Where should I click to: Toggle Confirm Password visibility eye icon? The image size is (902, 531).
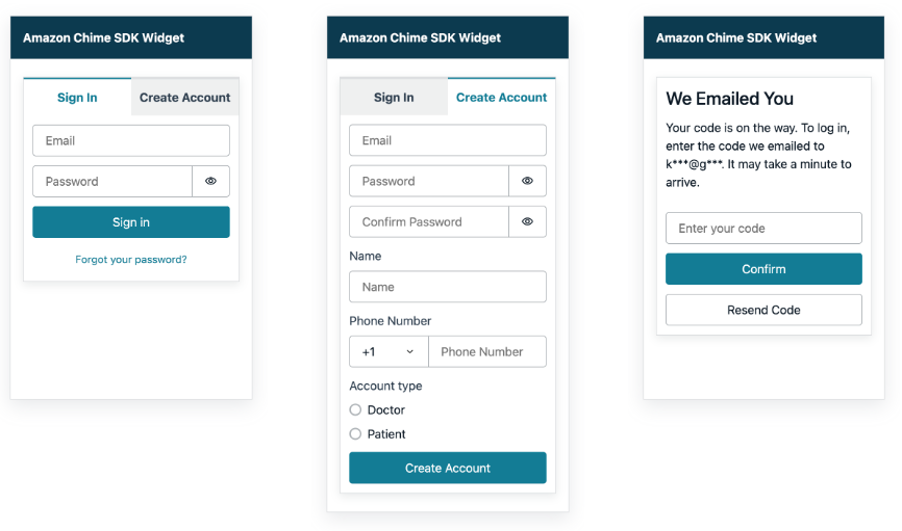[x=528, y=221]
